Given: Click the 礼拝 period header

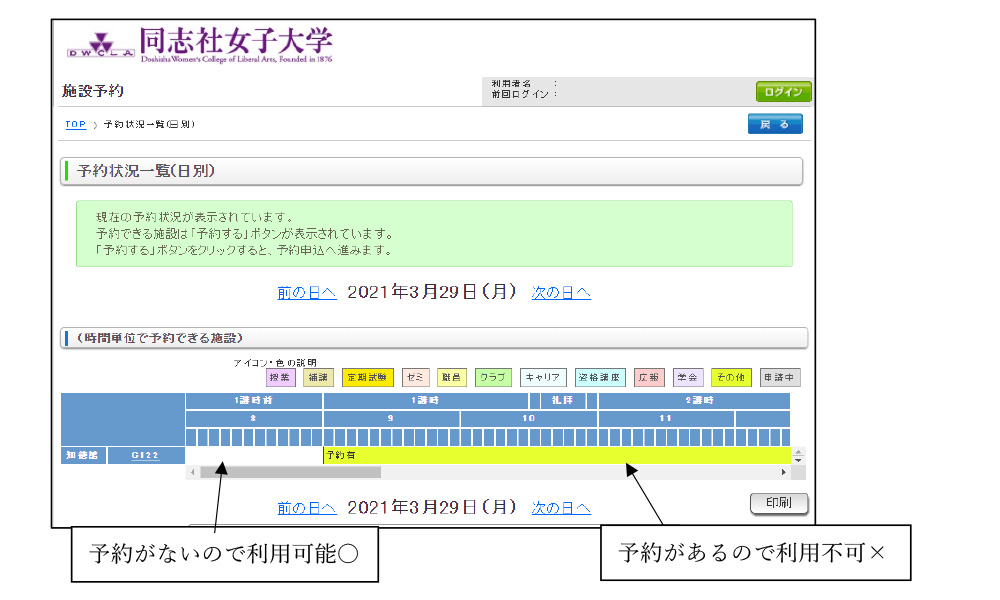Looking at the screenshot, I should pos(562,400).
